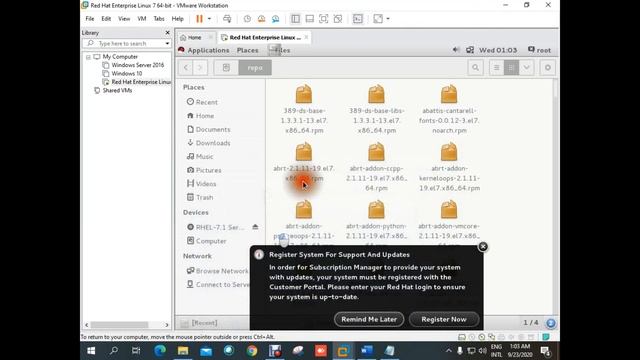This screenshot has width=640, height=360.
Task: Open the Edit menu in VMware
Action: point(106,19)
